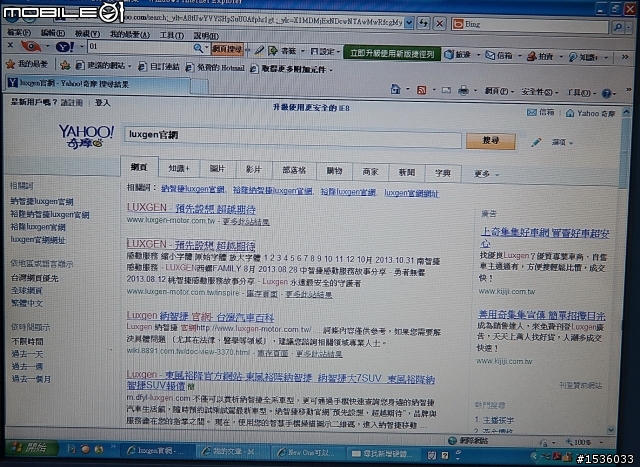Click 升級使用更安全的 IE8 link
640x467 pixels.
[311, 108]
